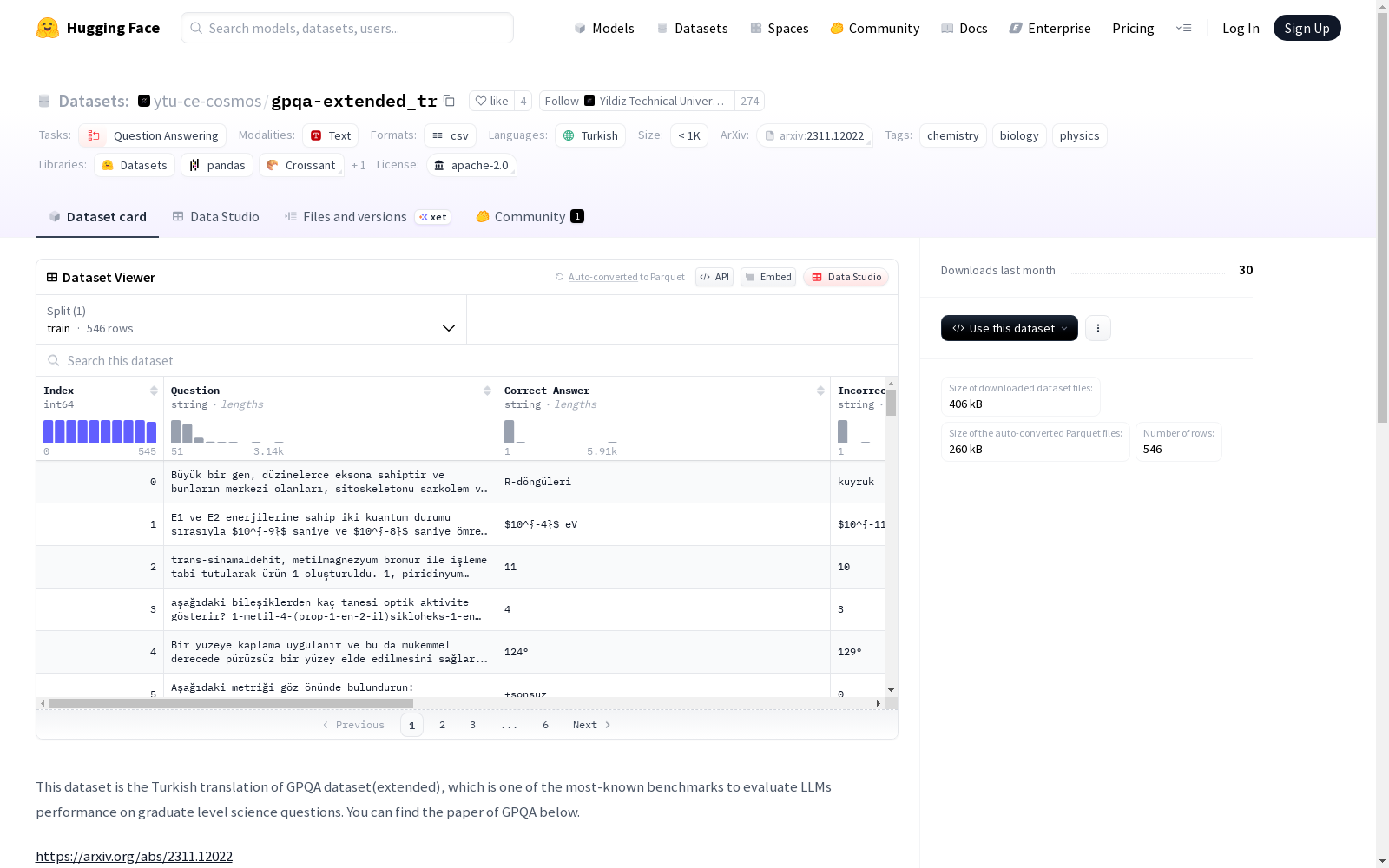The height and width of the screenshot is (868, 1389).
Task: Open the Auto-converted to Parquet link
Action: pos(620,277)
